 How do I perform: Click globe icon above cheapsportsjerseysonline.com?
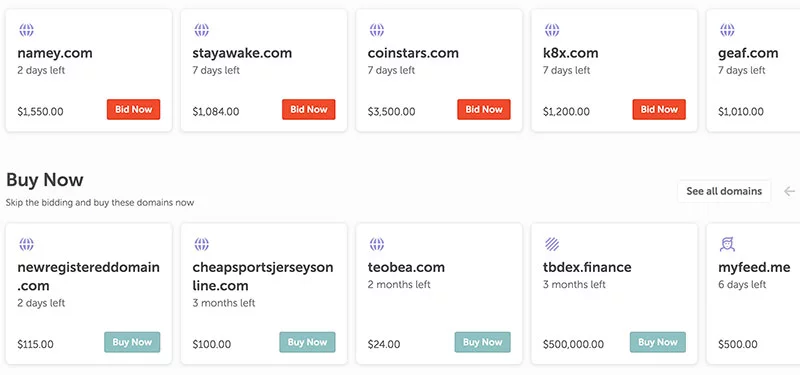(x=202, y=244)
